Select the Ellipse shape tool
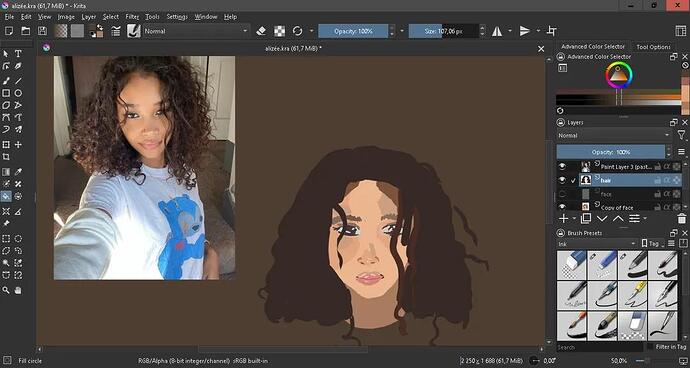The height and width of the screenshot is (368, 690). pos(18,93)
